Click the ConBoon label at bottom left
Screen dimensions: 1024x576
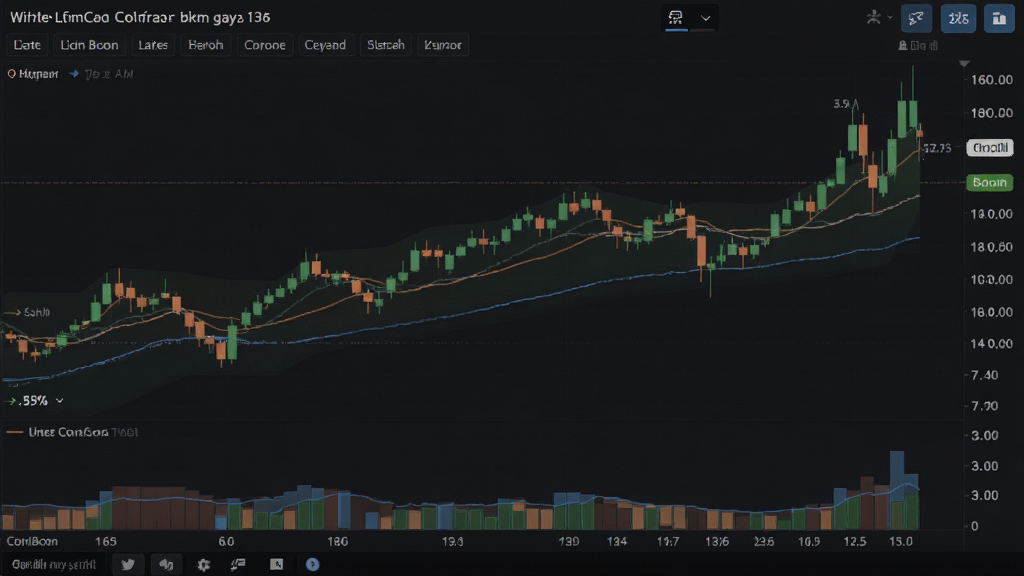(32, 541)
